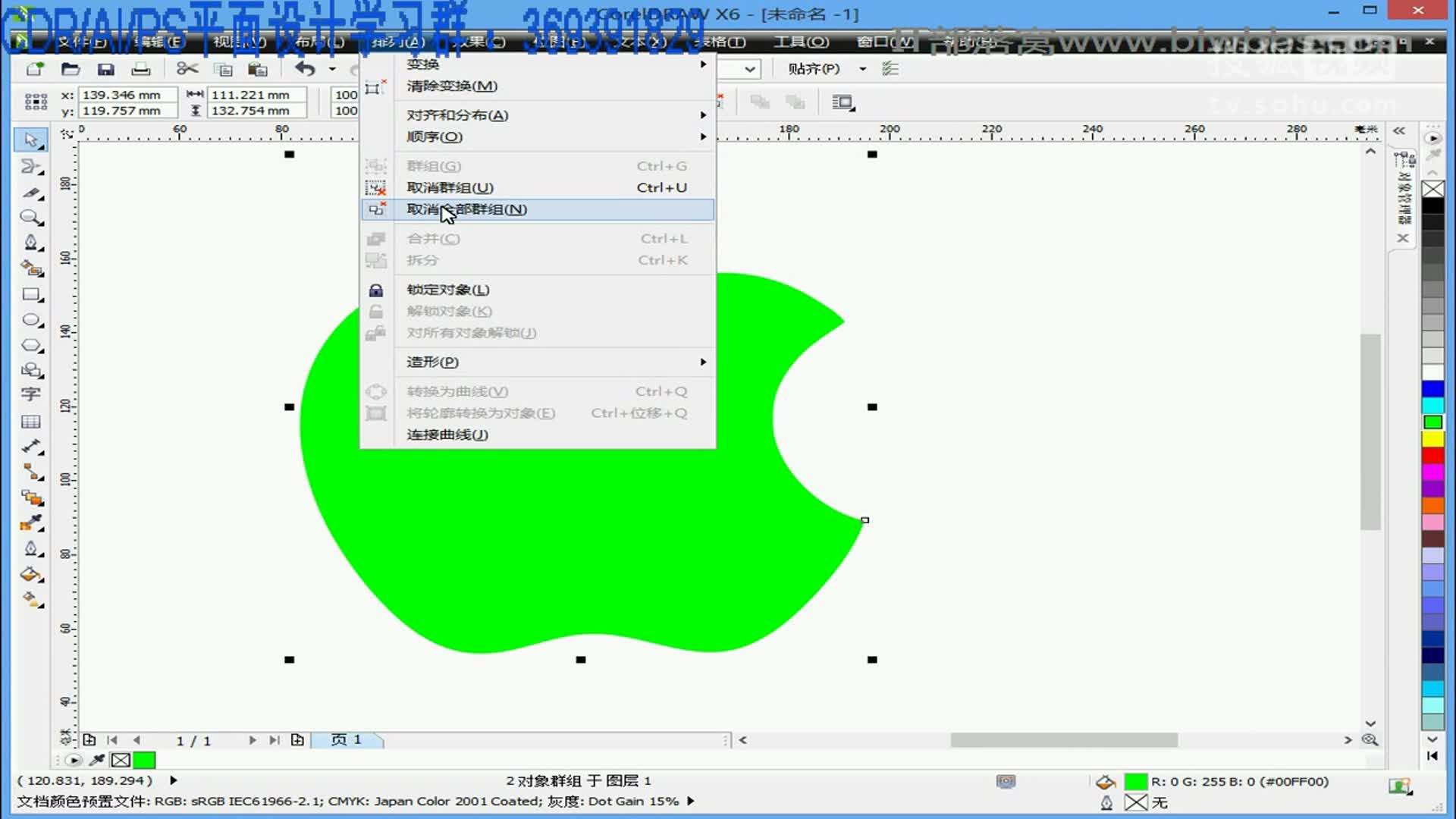
Task: Choose Ungroup All menu entry
Action: pos(466,209)
